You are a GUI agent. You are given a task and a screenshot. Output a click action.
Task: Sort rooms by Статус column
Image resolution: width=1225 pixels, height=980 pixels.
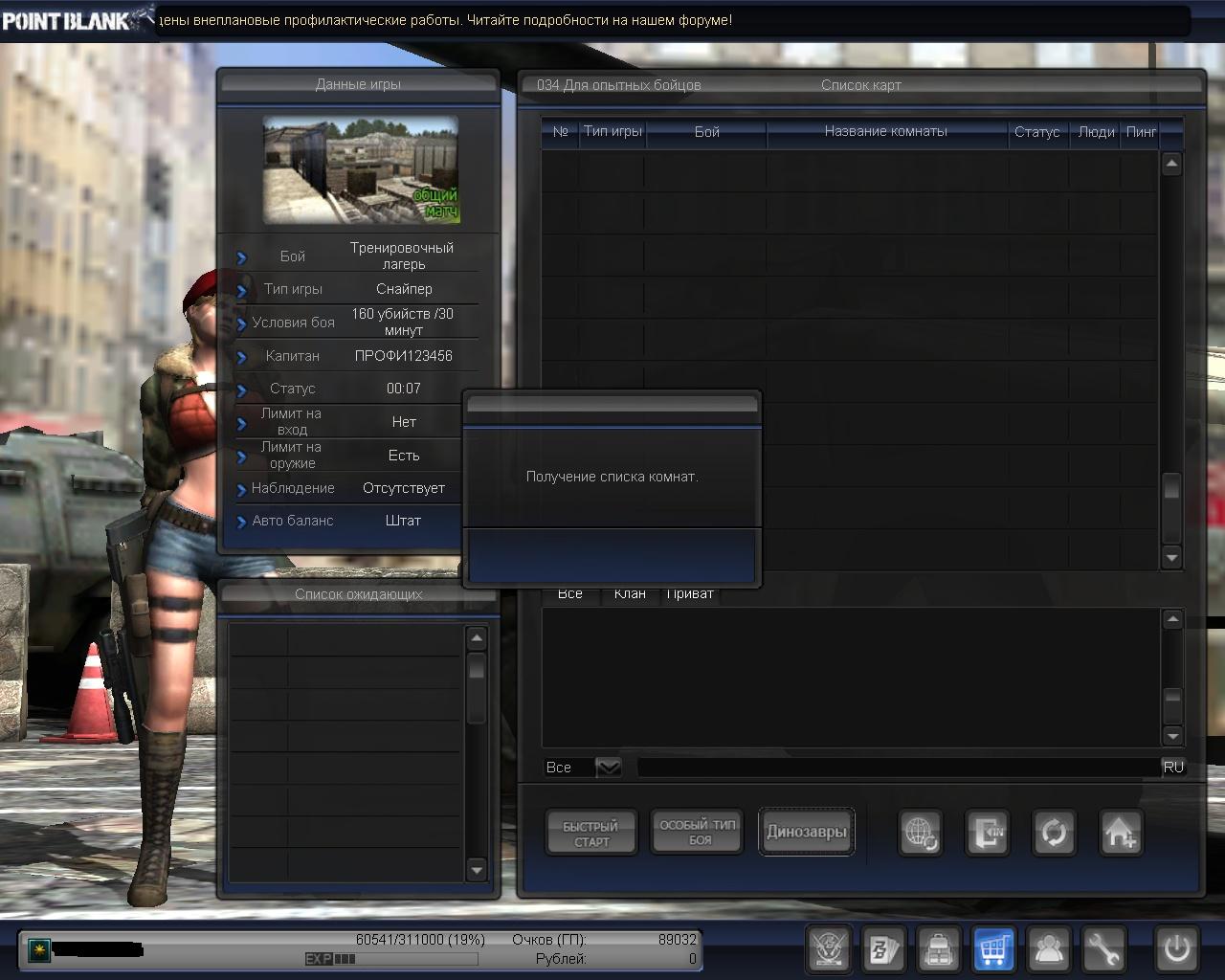coord(1037,132)
